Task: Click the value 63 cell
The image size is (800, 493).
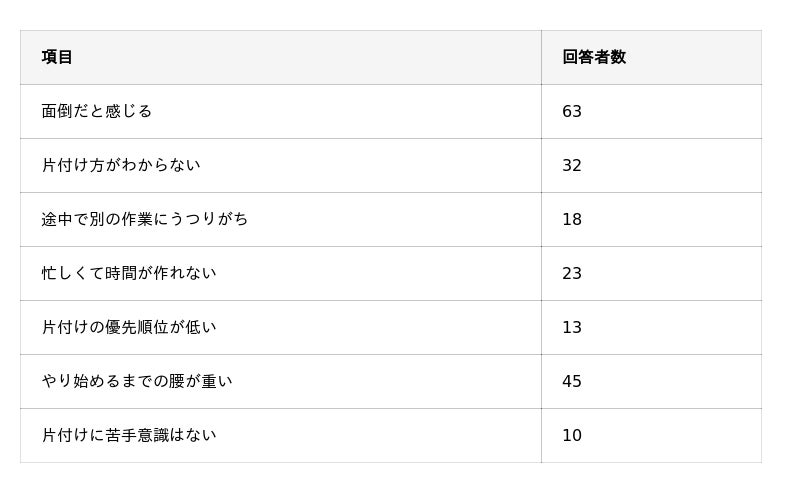Action: coord(572,111)
